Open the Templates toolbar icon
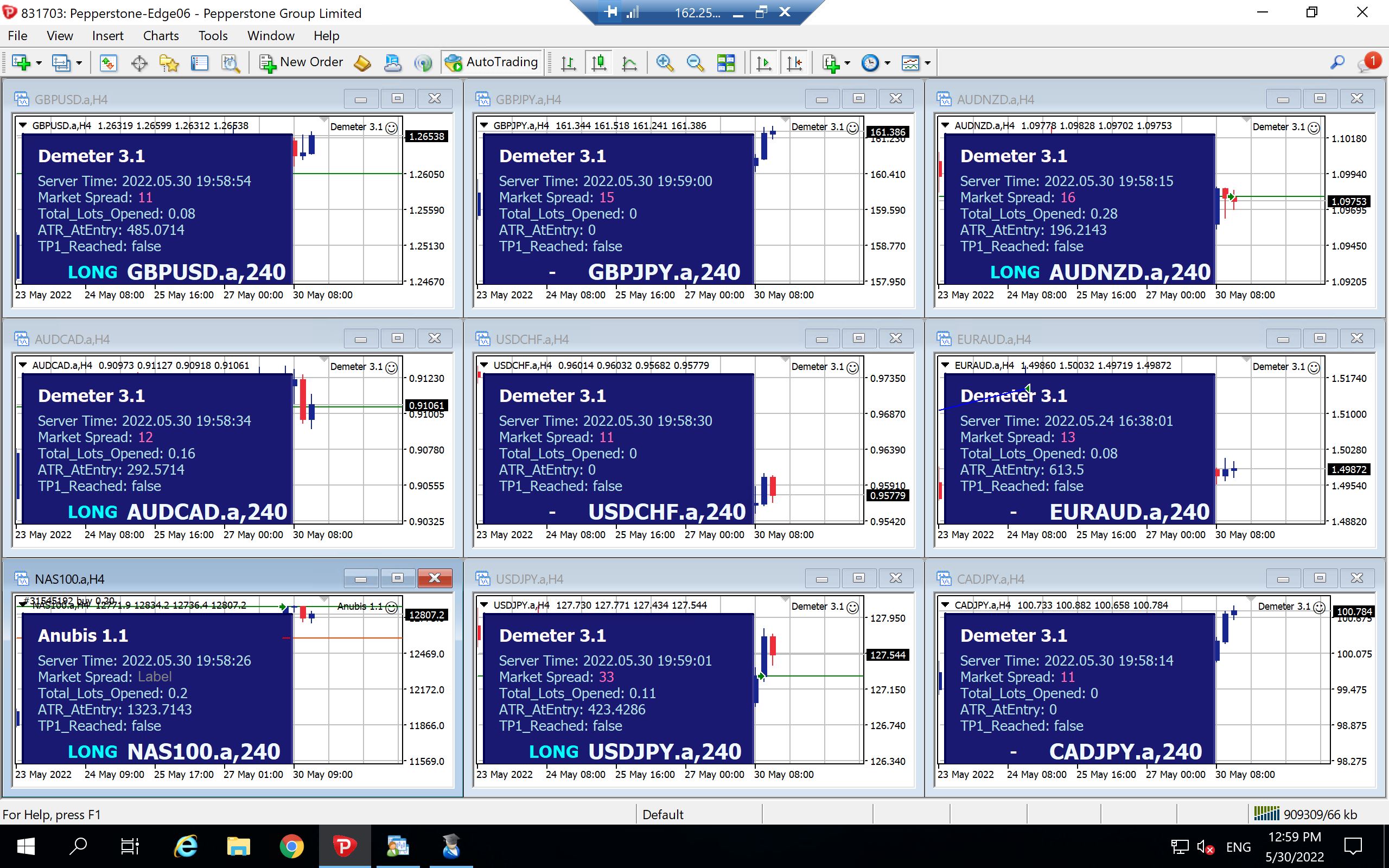The width and height of the screenshot is (1389, 868). coord(910,62)
